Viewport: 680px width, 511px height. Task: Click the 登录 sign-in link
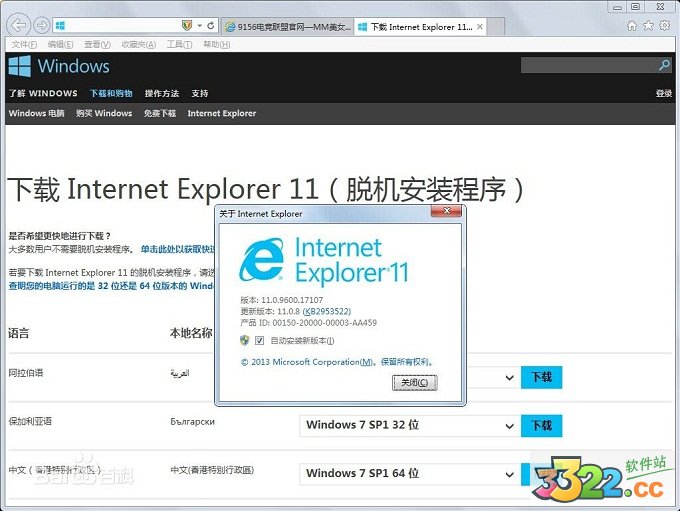664,93
